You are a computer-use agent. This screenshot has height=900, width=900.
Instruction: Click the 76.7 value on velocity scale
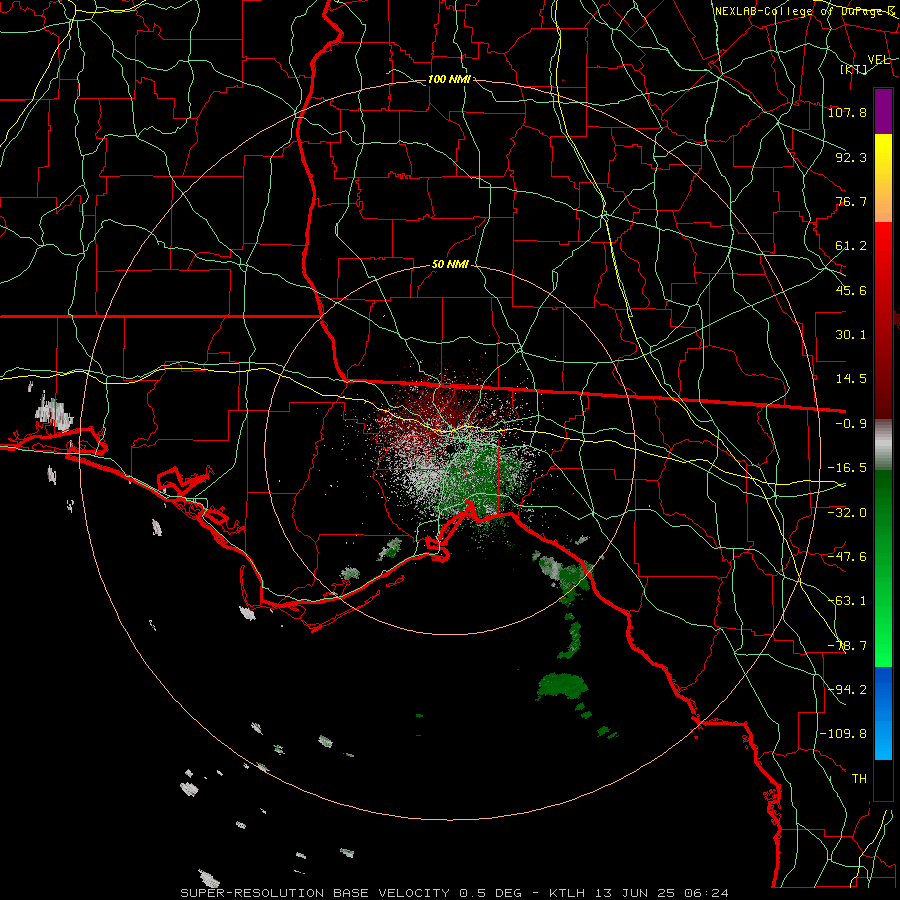coord(851,201)
